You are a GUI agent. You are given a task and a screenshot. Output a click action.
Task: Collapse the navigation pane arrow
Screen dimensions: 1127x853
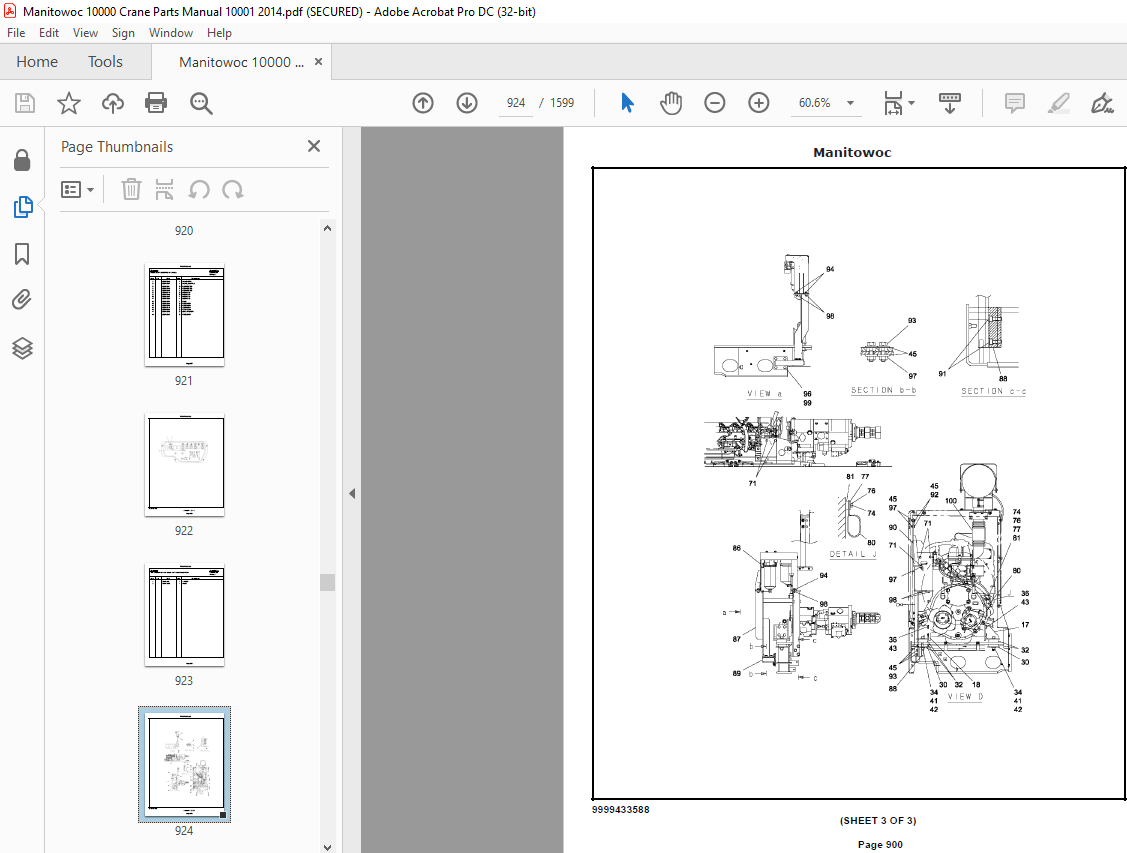[351, 494]
